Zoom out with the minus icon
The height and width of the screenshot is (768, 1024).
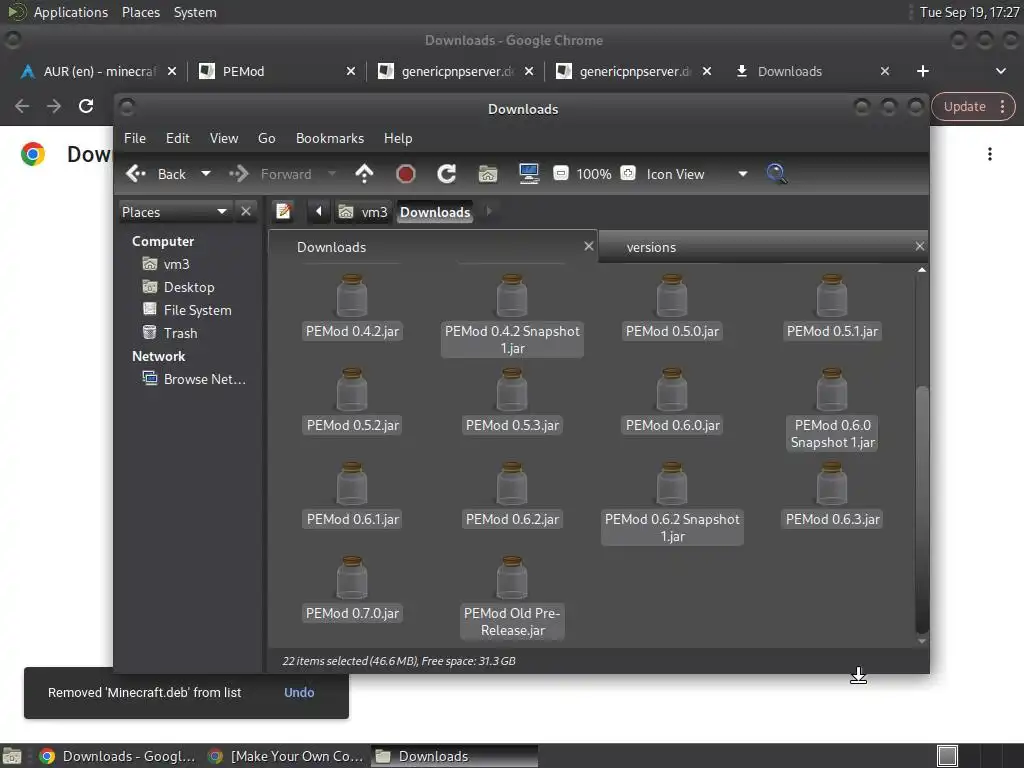tap(560, 173)
